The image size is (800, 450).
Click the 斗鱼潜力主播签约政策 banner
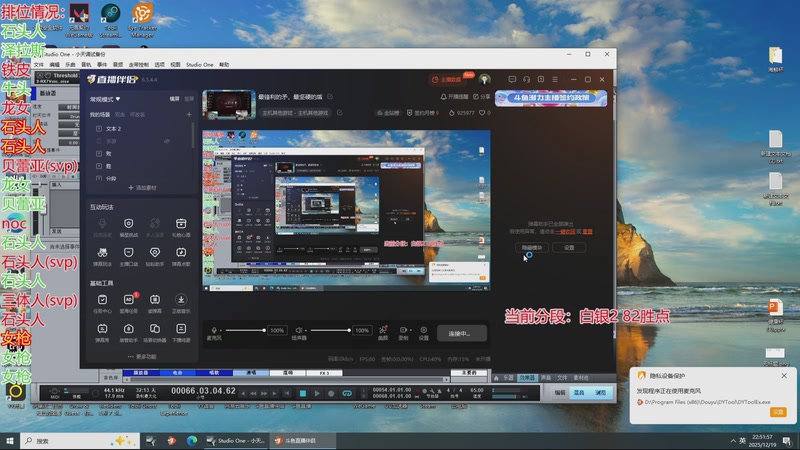551,98
